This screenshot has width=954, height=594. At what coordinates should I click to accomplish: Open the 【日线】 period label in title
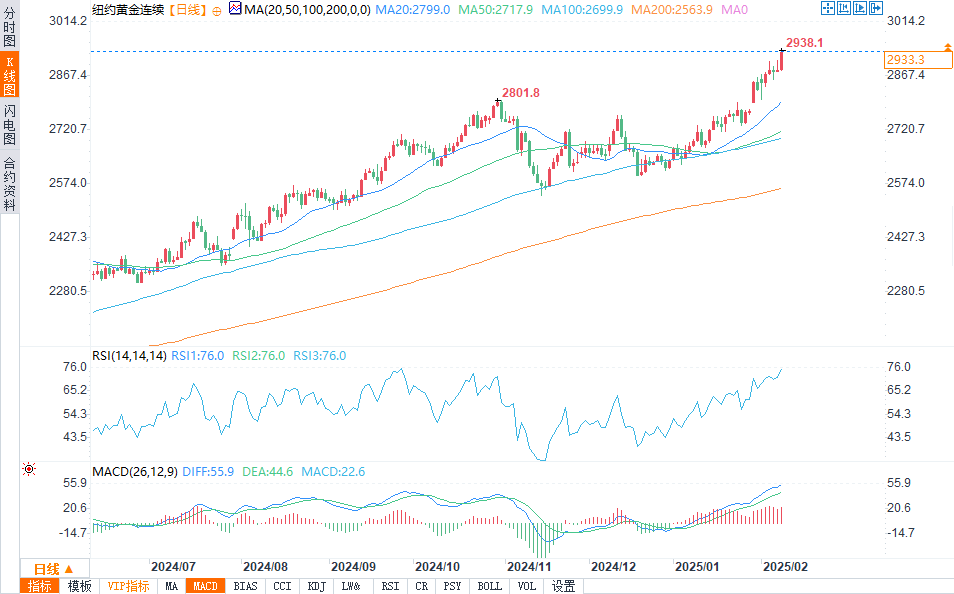point(187,9)
